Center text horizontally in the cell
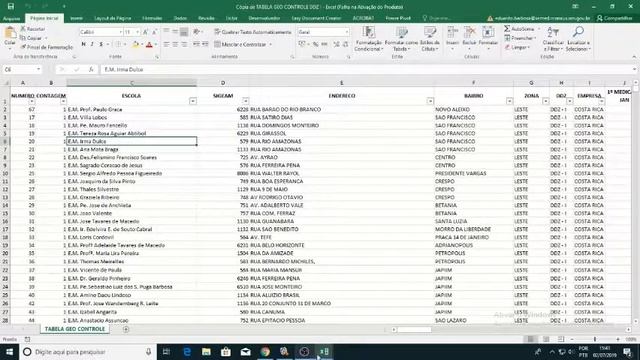 [x=175, y=44]
